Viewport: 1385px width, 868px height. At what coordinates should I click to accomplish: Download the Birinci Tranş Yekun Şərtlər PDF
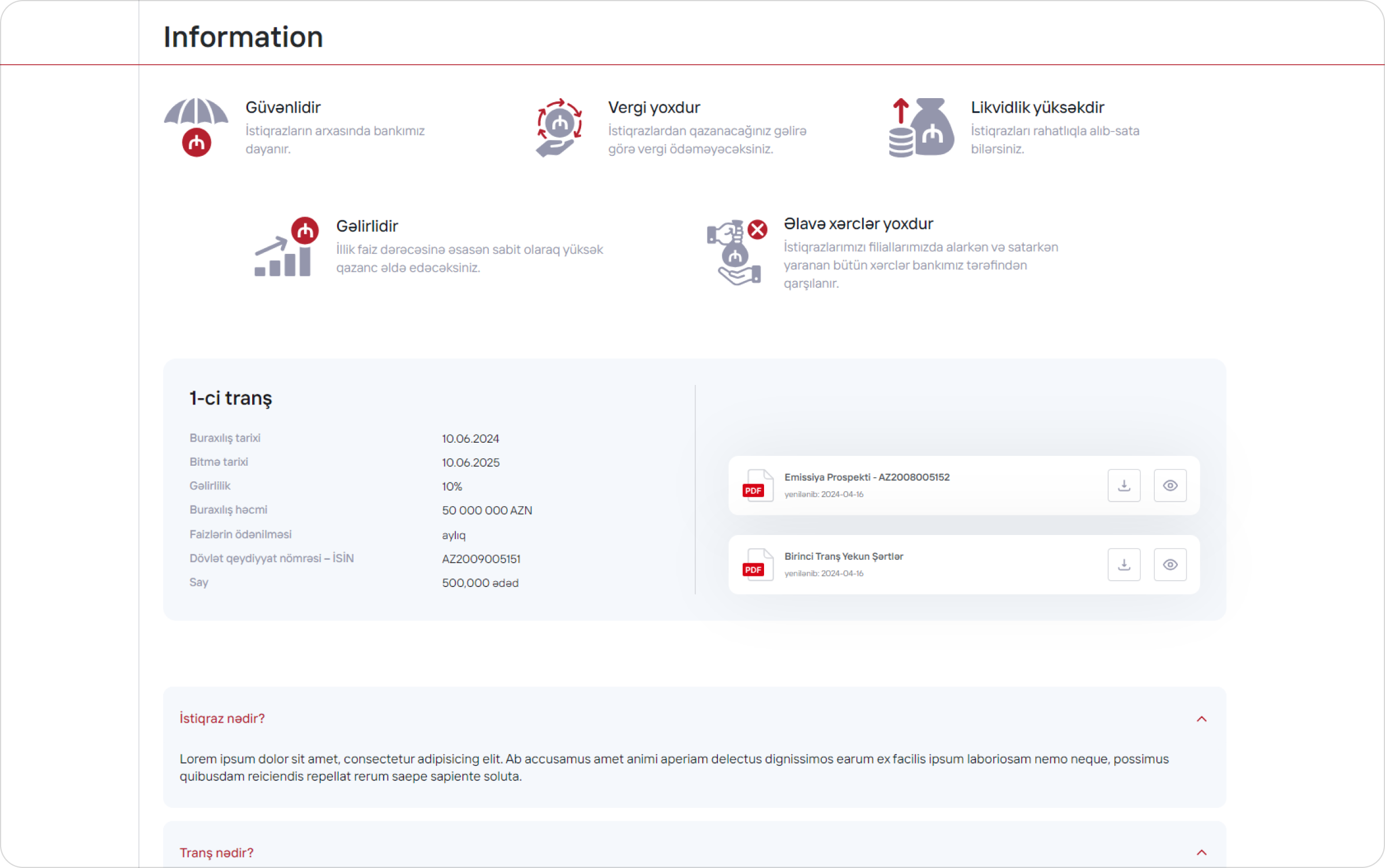pyautogui.click(x=1124, y=564)
